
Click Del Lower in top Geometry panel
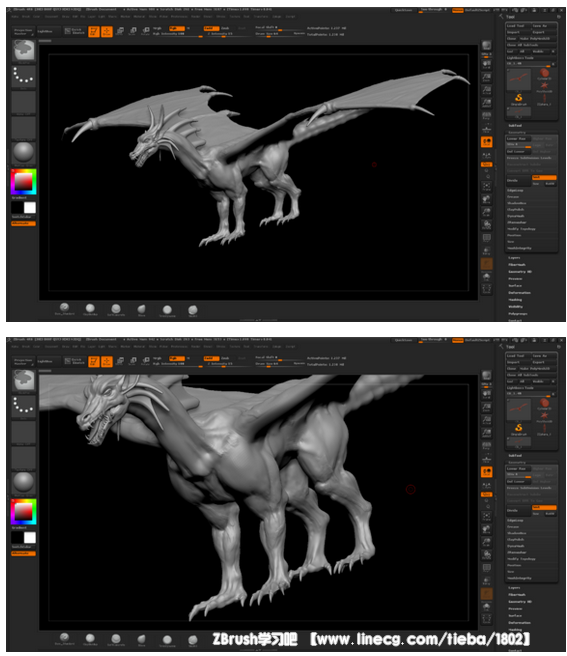coord(518,151)
